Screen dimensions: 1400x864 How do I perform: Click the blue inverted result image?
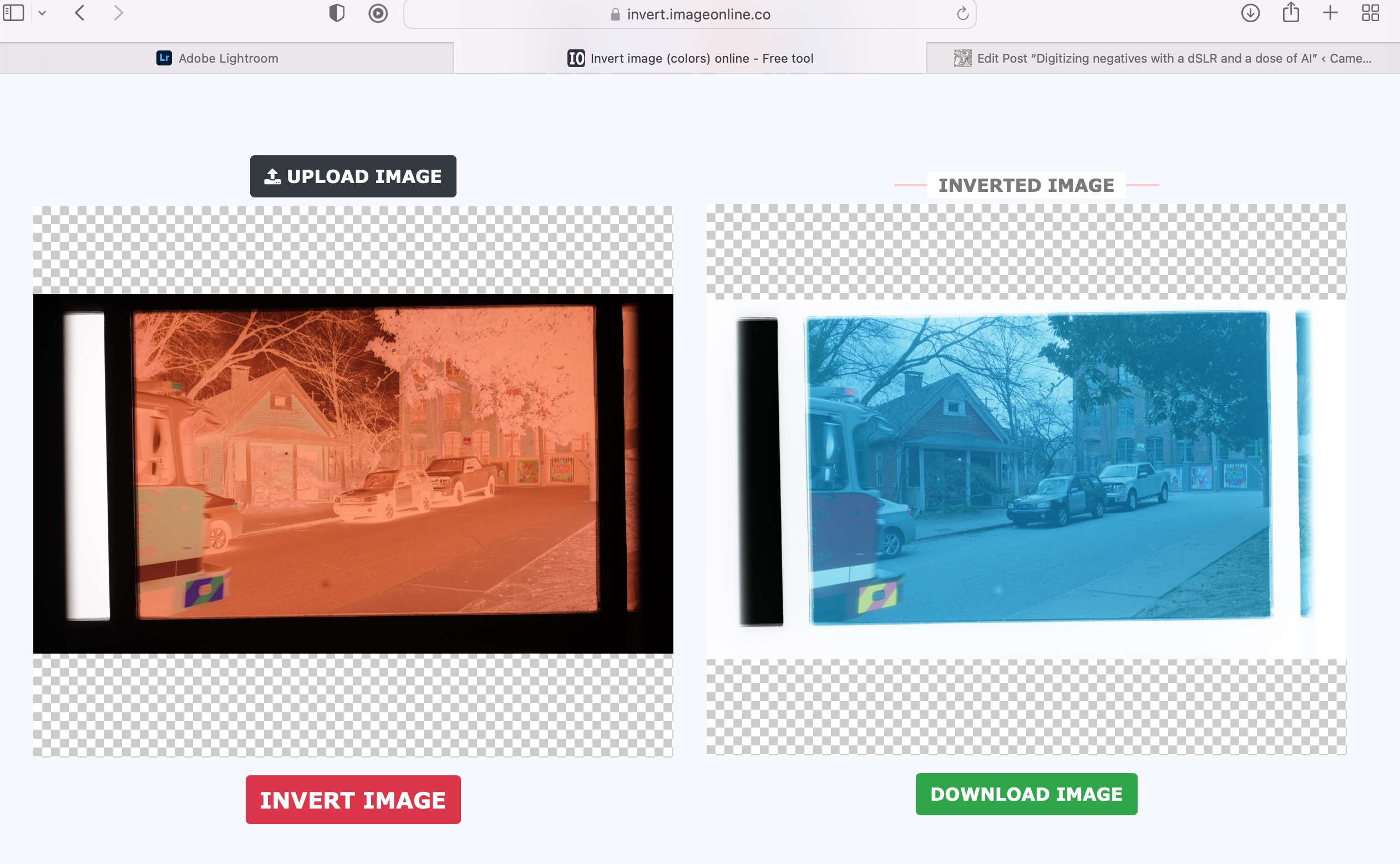point(1037,467)
